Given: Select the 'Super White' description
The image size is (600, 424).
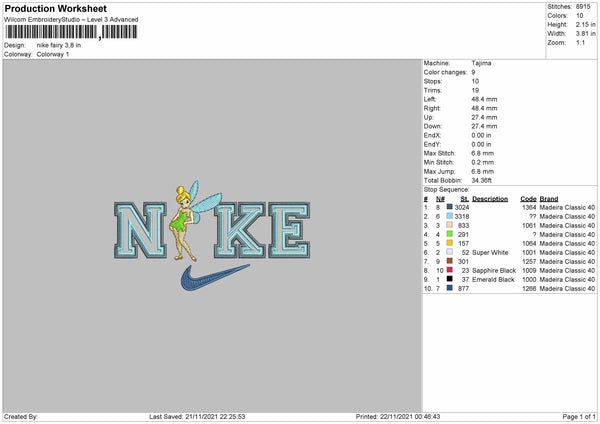Looking at the screenshot, I should (490, 253).
